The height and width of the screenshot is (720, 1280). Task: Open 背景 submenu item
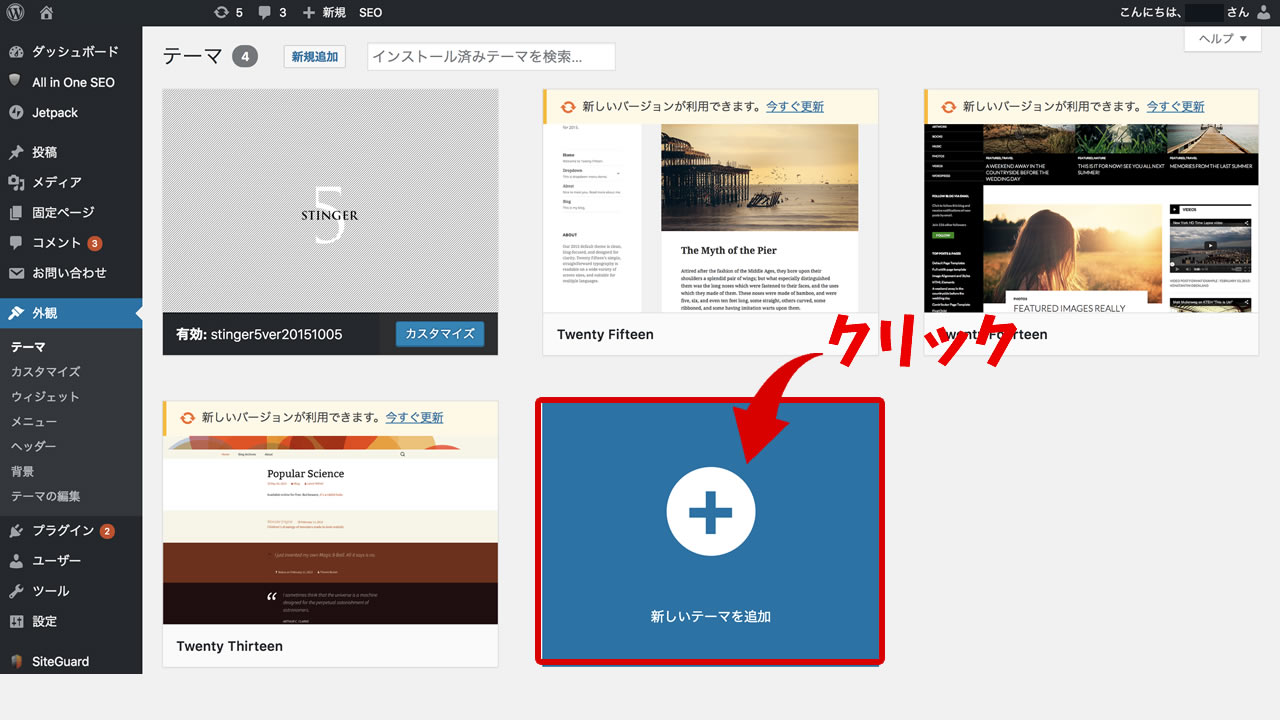(x=23, y=471)
